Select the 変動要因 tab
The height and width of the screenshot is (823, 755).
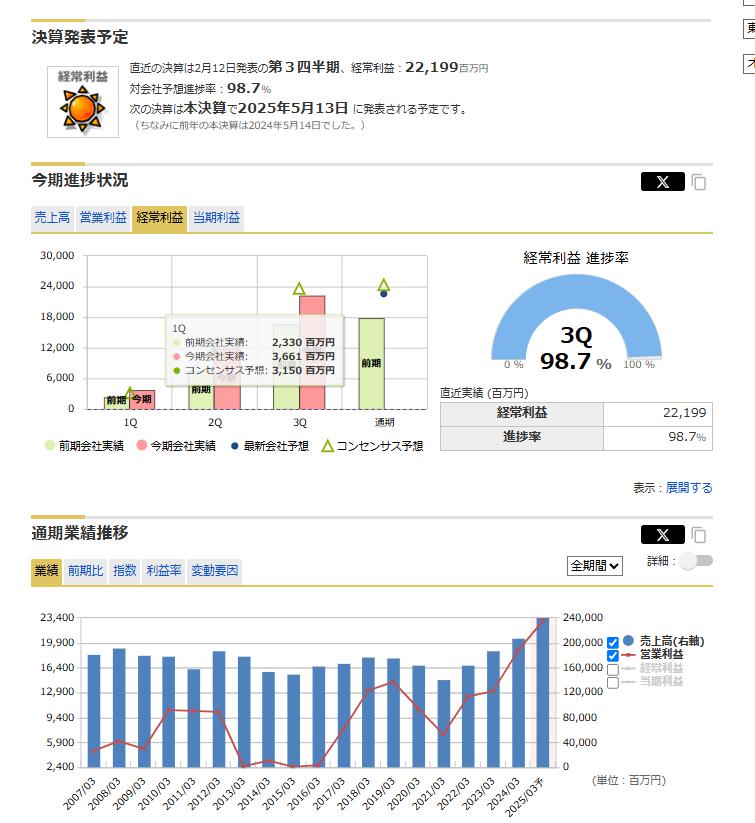click(x=214, y=571)
